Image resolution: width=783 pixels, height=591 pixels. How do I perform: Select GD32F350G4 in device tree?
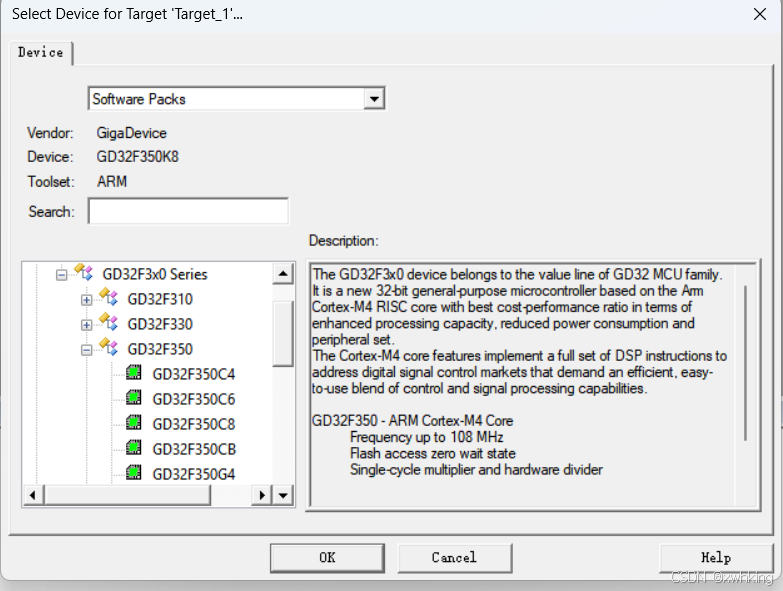[194, 474]
